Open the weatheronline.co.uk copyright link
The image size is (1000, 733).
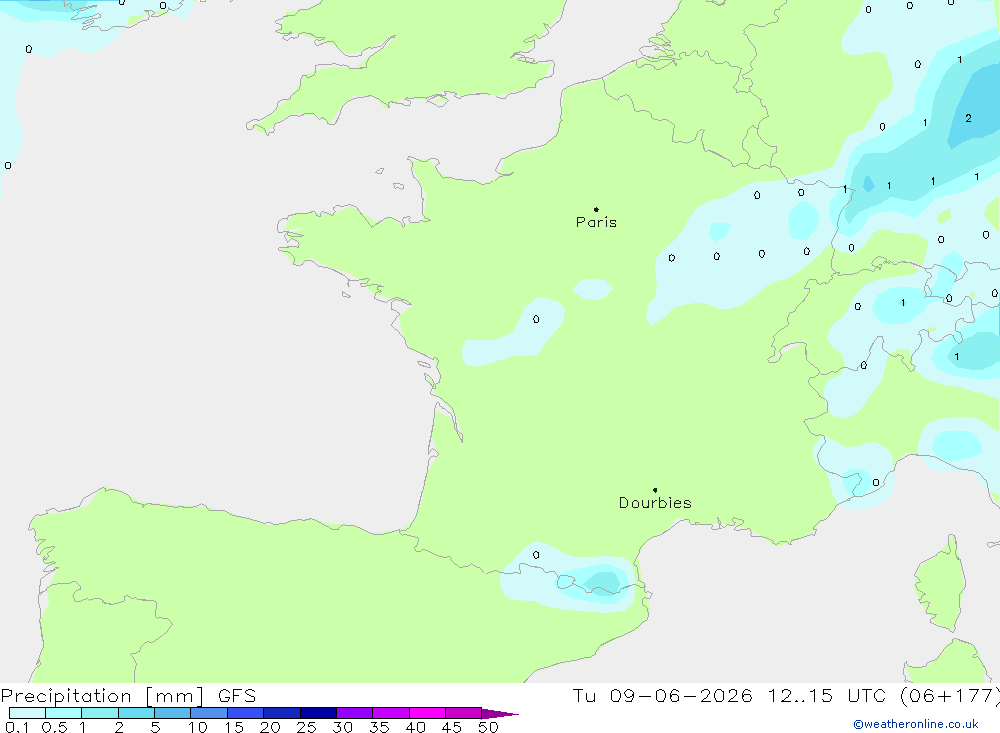point(916,724)
